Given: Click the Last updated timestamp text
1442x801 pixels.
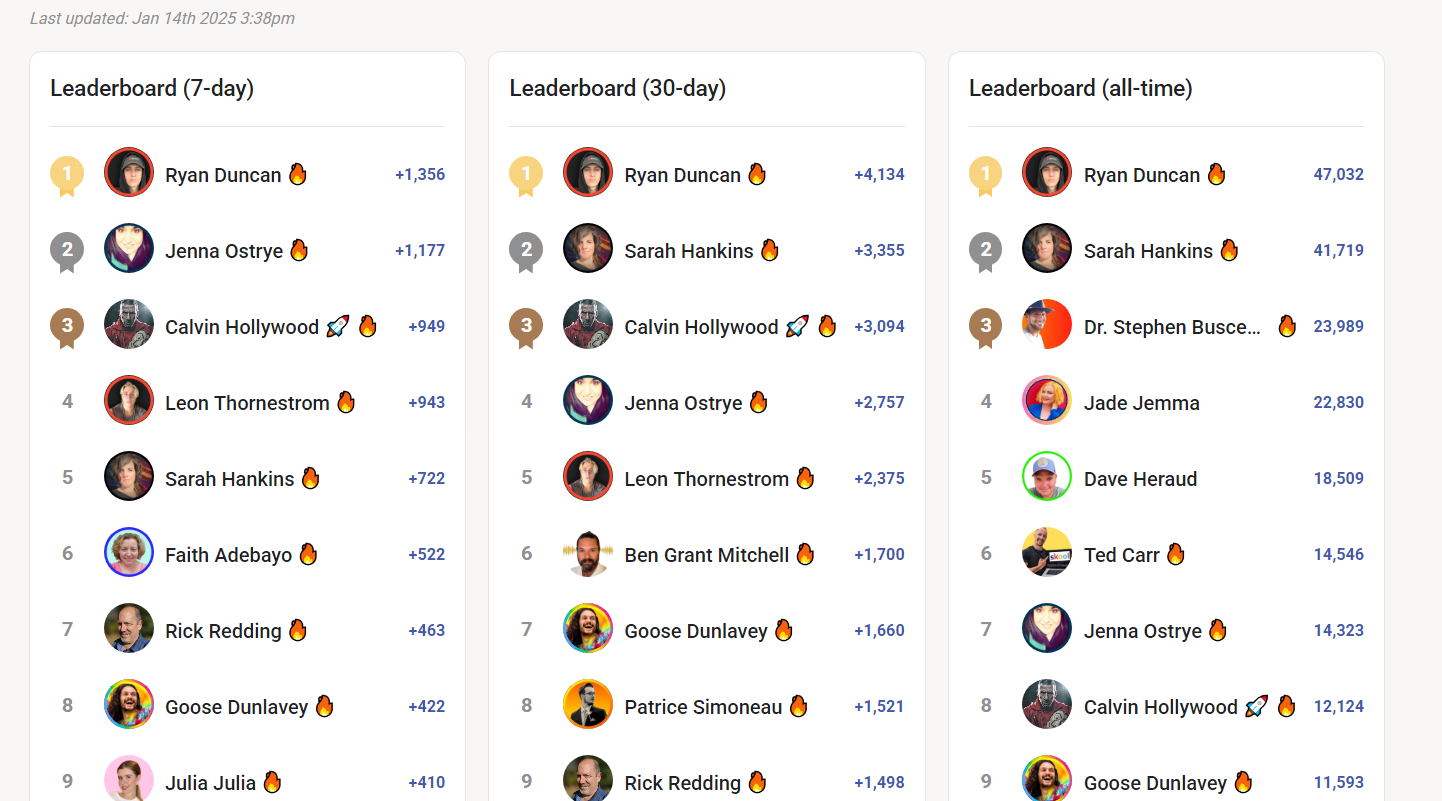Looking at the screenshot, I should tap(161, 17).
